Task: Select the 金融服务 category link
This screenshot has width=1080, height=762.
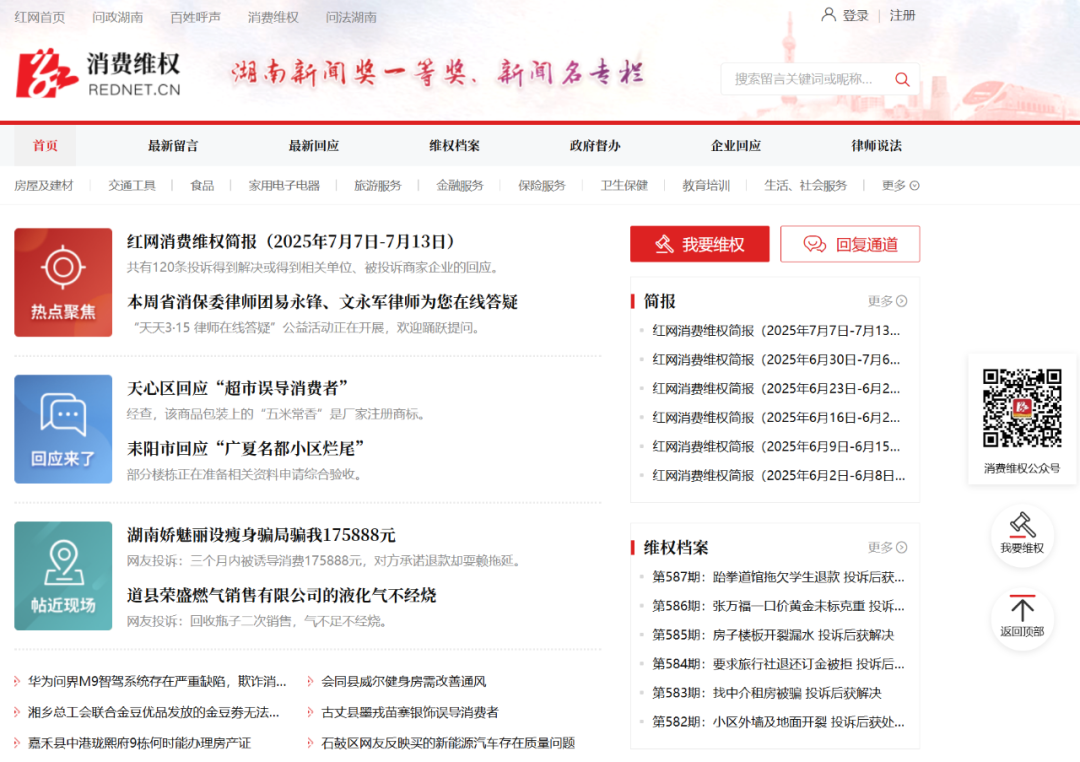Action: coord(460,185)
